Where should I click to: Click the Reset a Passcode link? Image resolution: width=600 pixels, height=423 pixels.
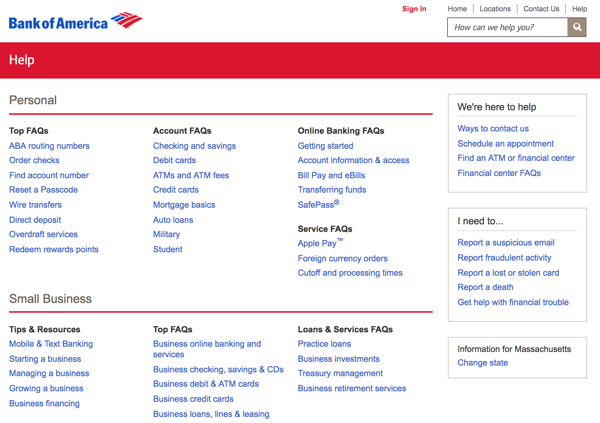pos(43,190)
